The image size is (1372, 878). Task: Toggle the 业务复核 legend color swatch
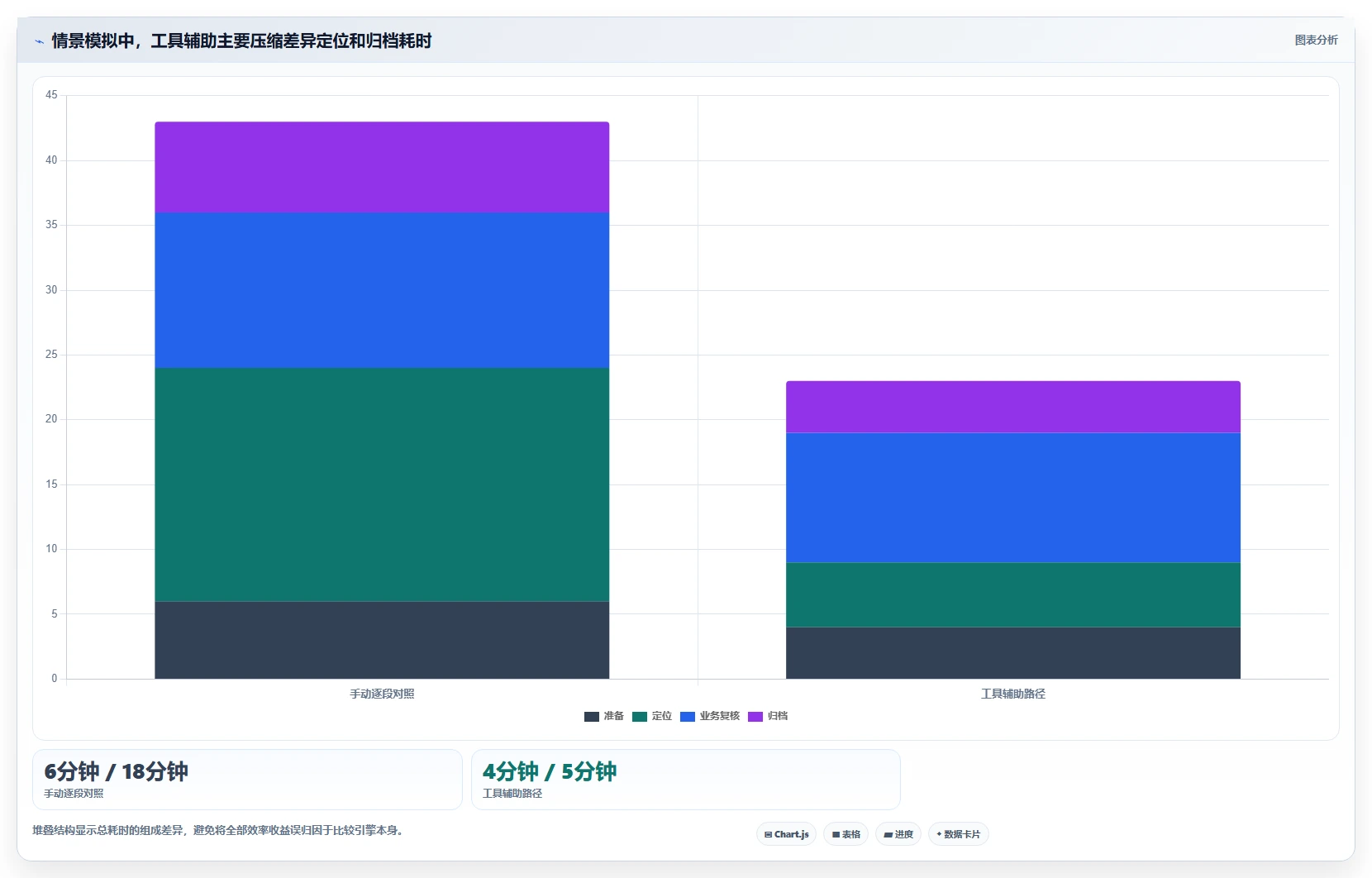tap(687, 717)
